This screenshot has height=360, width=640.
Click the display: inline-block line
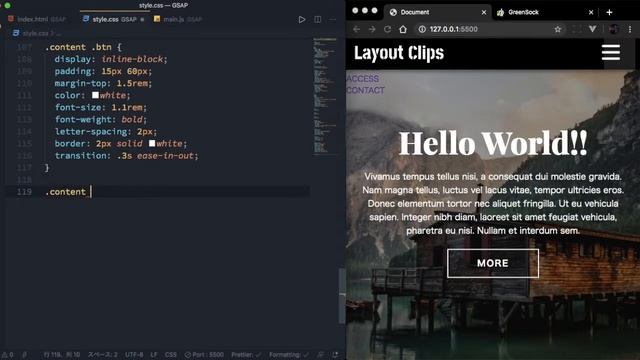[111, 59]
